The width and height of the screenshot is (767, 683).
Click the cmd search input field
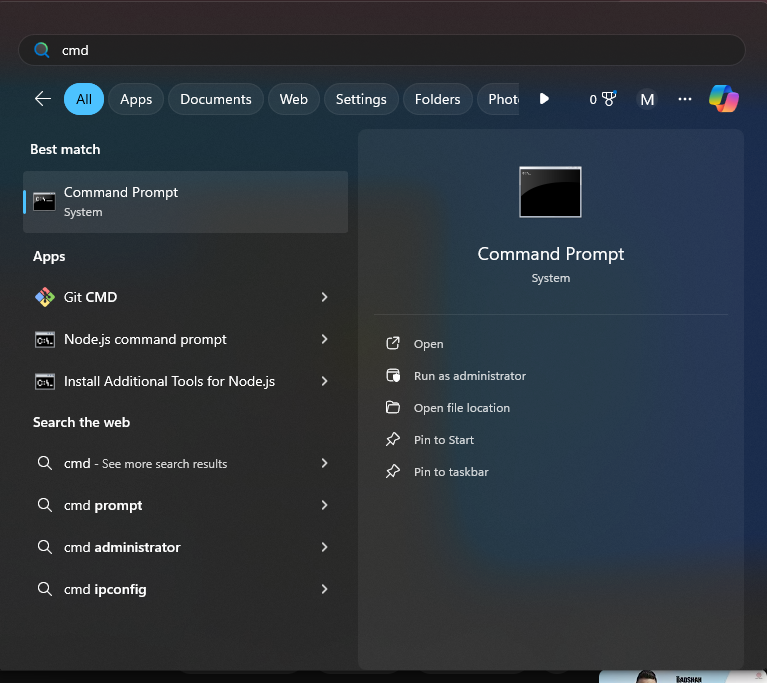[382, 50]
